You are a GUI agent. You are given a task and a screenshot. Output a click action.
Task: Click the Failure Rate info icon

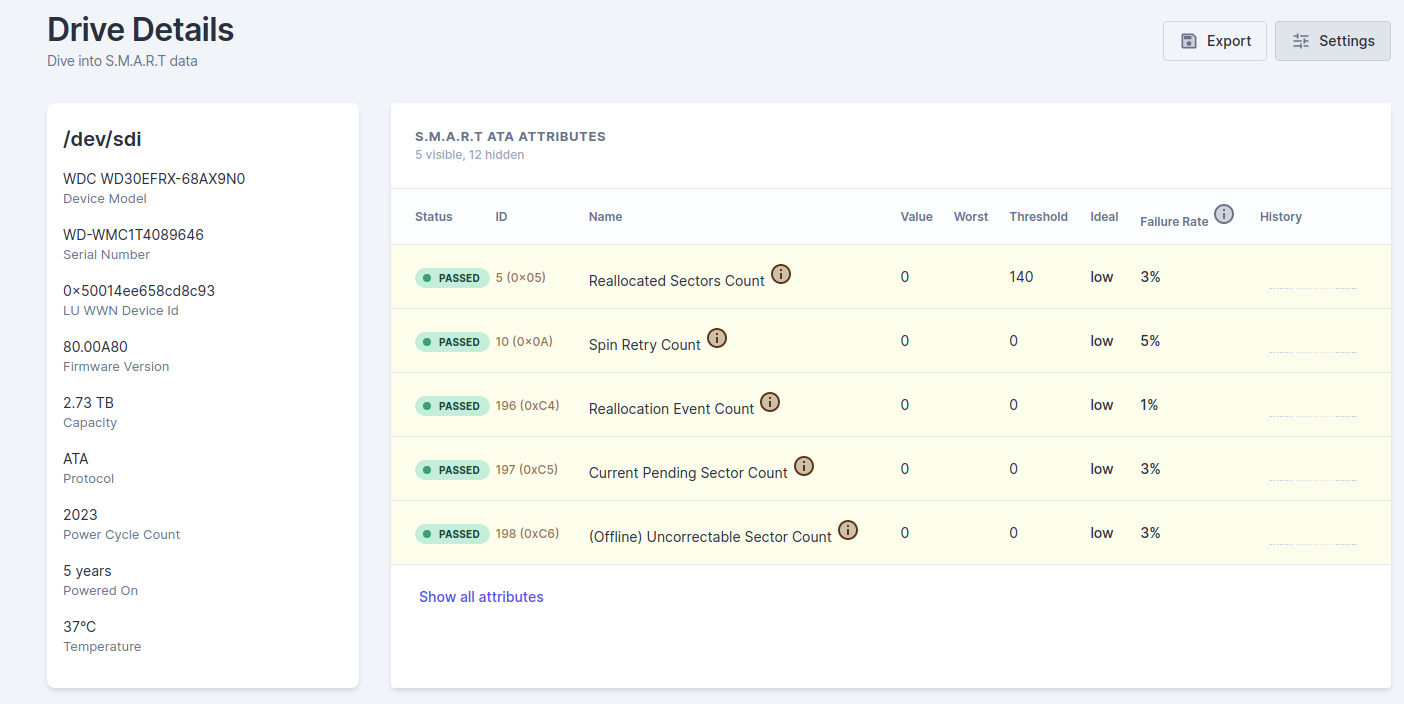point(1224,214)
